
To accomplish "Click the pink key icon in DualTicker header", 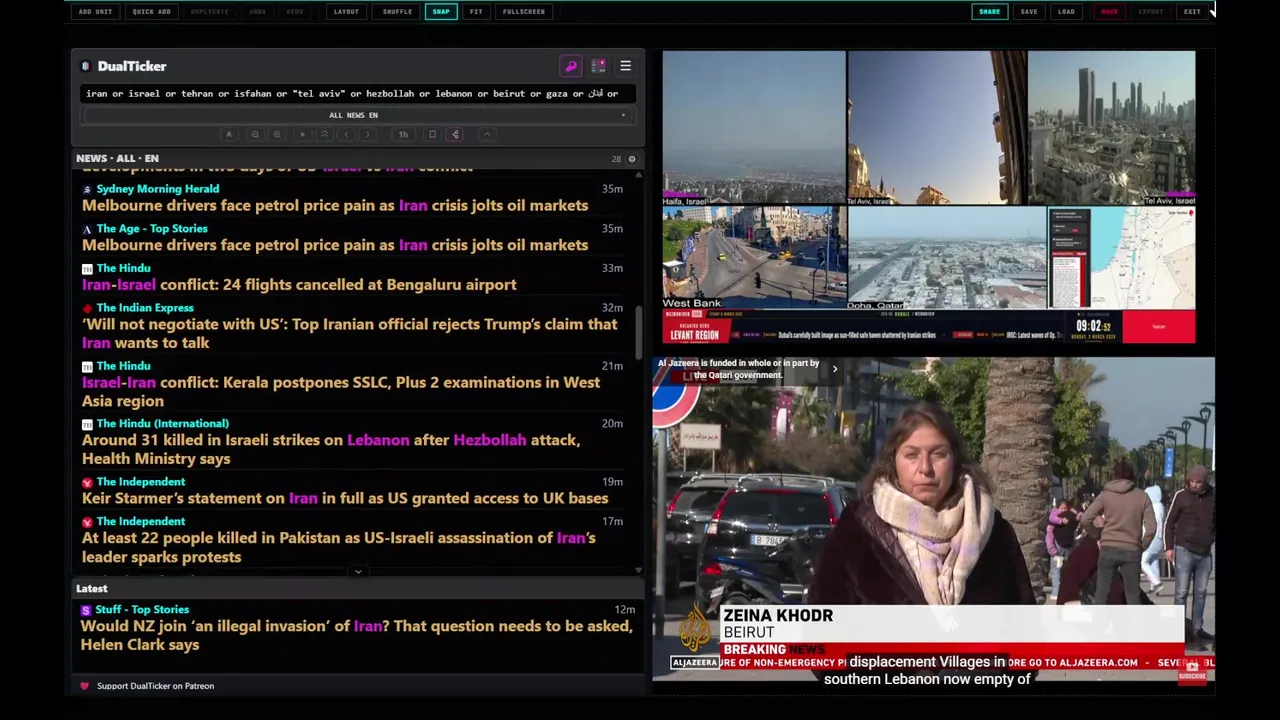I will 571,66.
